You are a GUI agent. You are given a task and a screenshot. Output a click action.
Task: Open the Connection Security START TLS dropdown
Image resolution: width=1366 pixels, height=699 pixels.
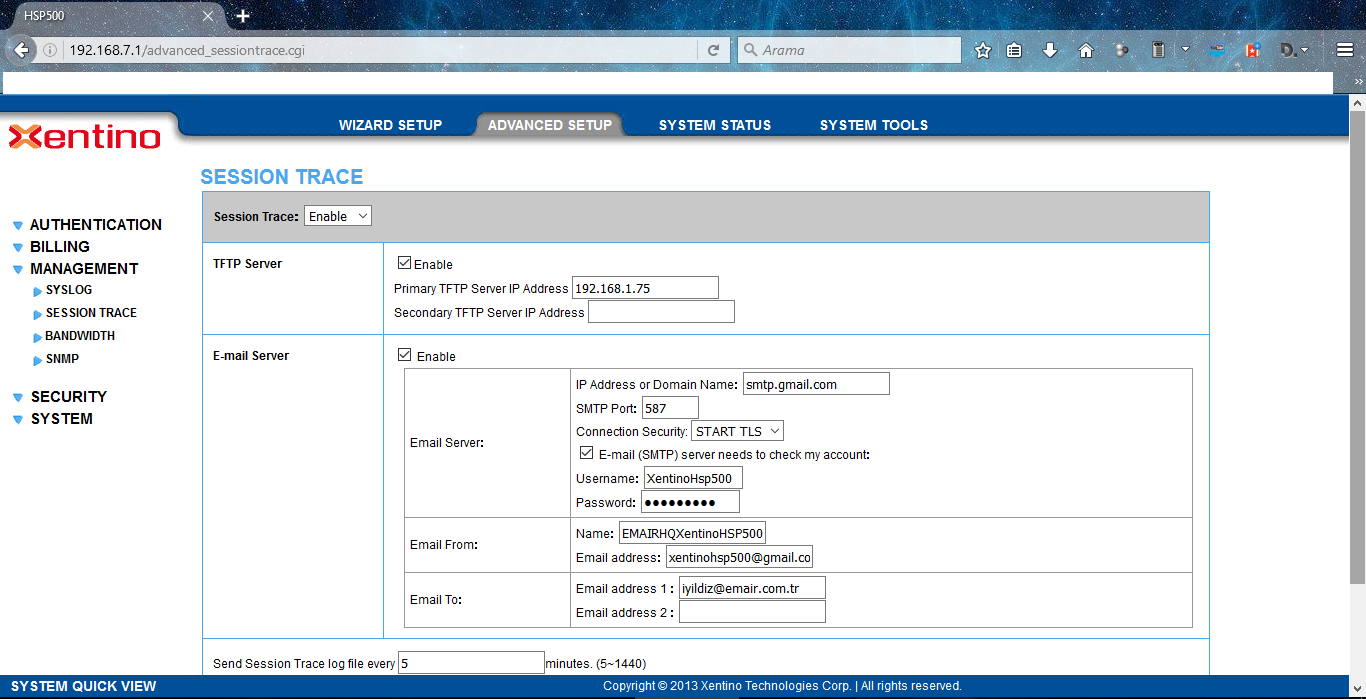[737, 431]
